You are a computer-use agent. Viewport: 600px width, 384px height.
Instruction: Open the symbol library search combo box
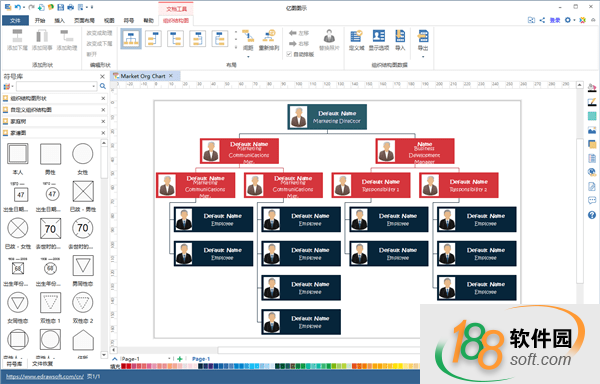57,86
